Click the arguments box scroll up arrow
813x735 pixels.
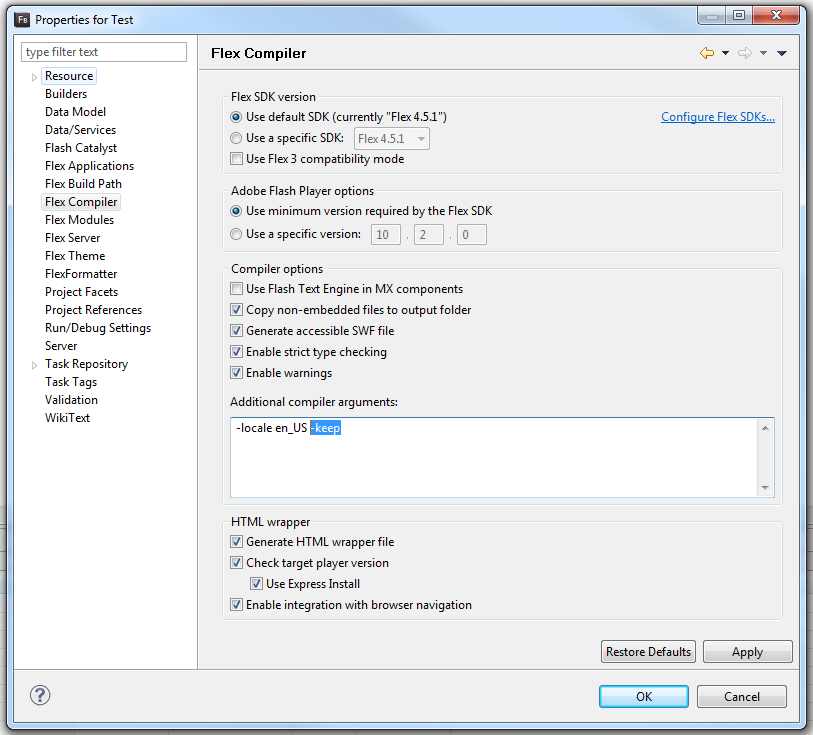(765, 428)
